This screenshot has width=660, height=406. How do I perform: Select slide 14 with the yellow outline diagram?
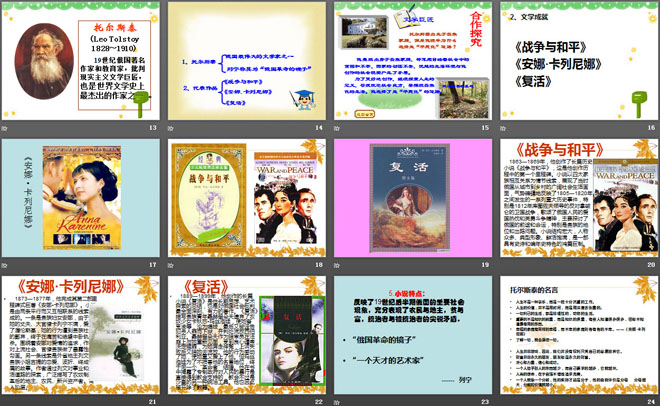pos(247,61)
